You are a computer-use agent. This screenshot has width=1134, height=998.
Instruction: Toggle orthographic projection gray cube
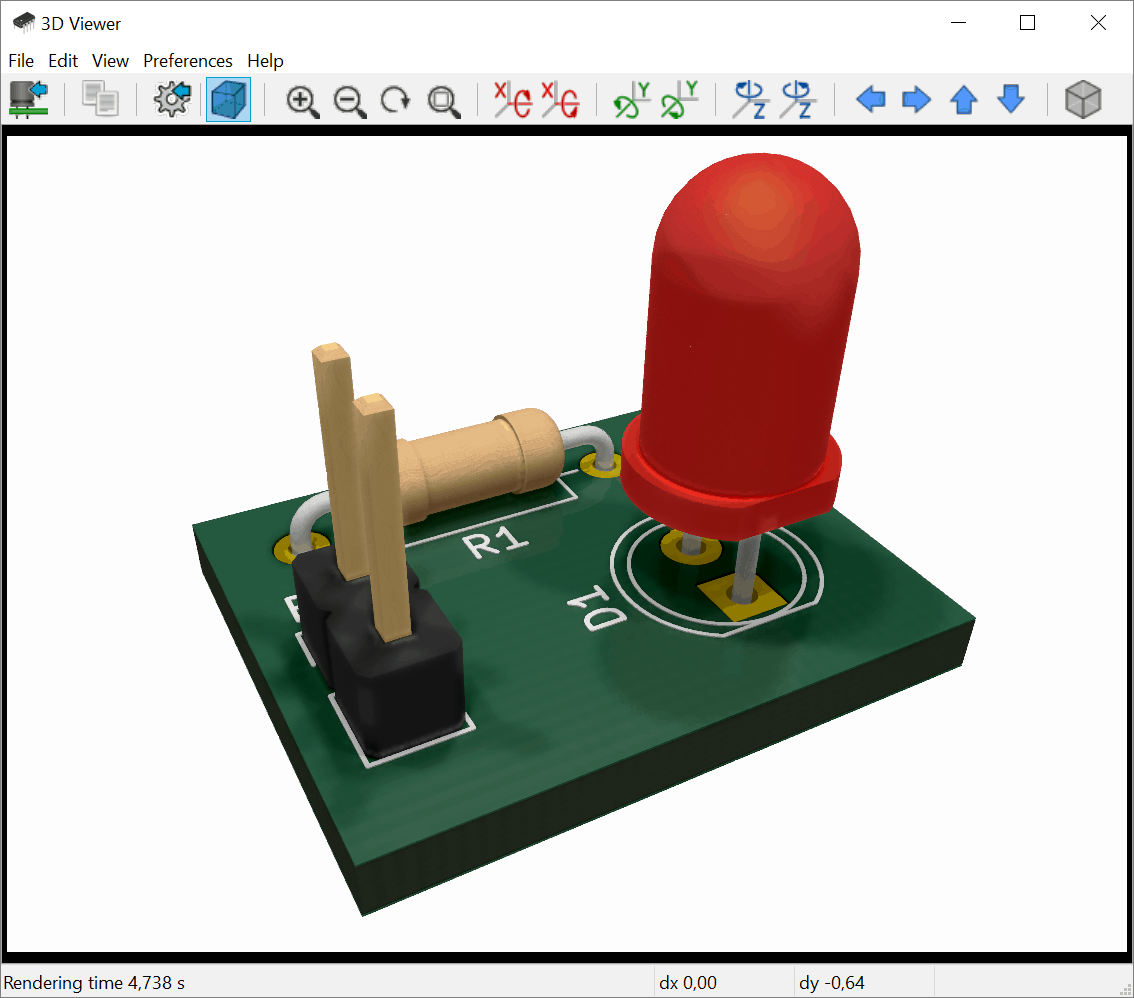[x=1082, y=100]
